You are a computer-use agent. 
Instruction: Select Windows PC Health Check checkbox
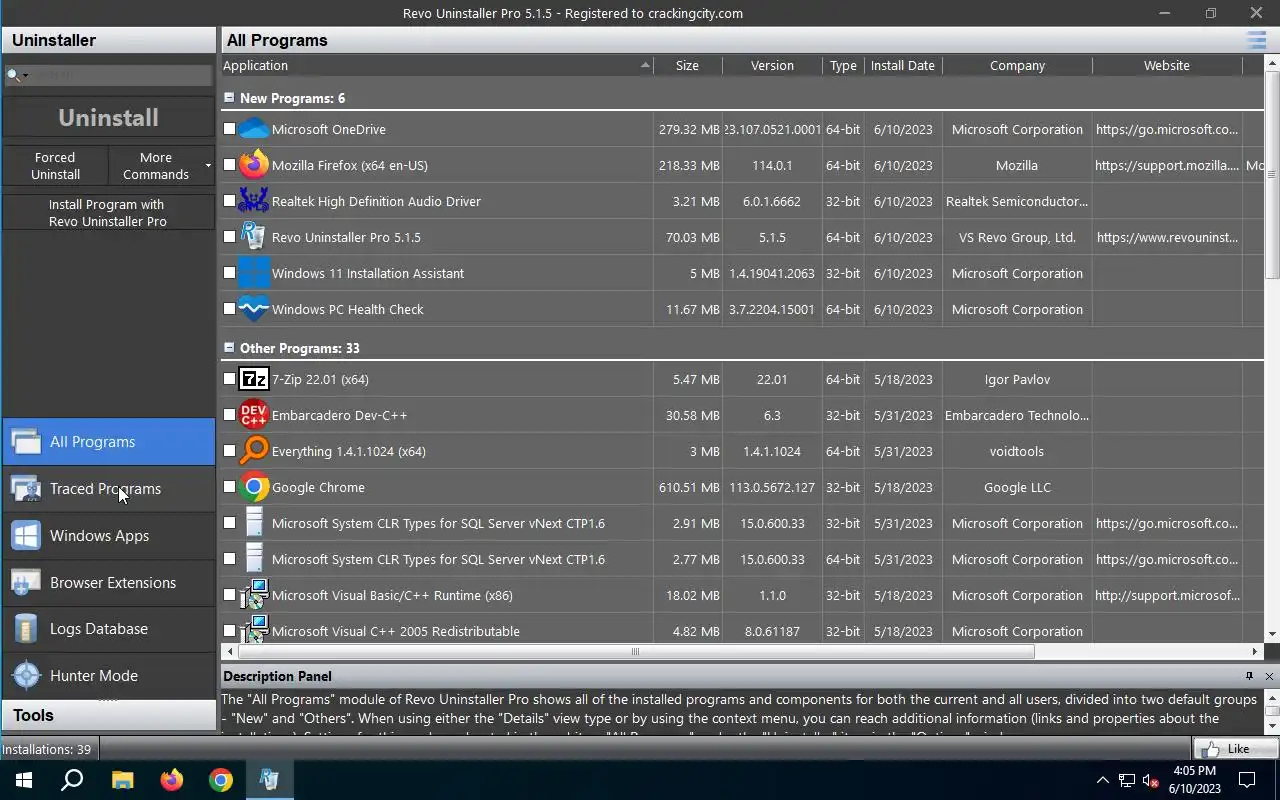tap(230, 309)
